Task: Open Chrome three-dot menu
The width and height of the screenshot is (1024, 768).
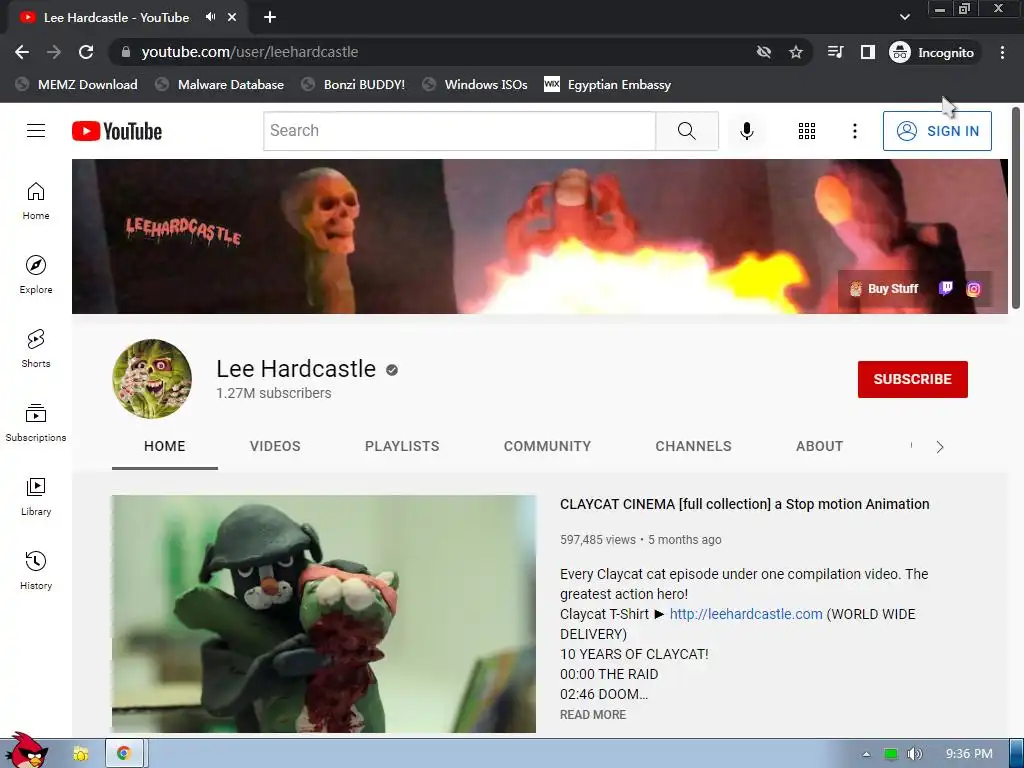Action: [1002, 52]
